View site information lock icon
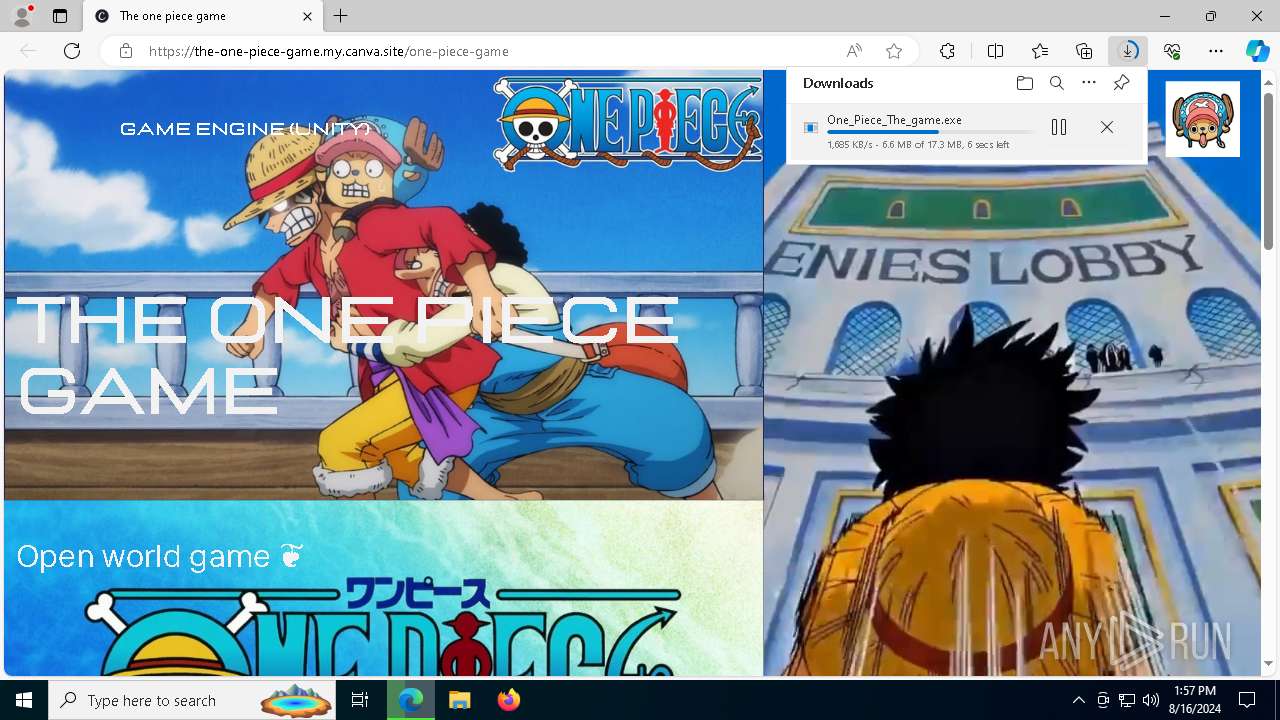Screen dimensions: 1280x720 pos(125,51)
